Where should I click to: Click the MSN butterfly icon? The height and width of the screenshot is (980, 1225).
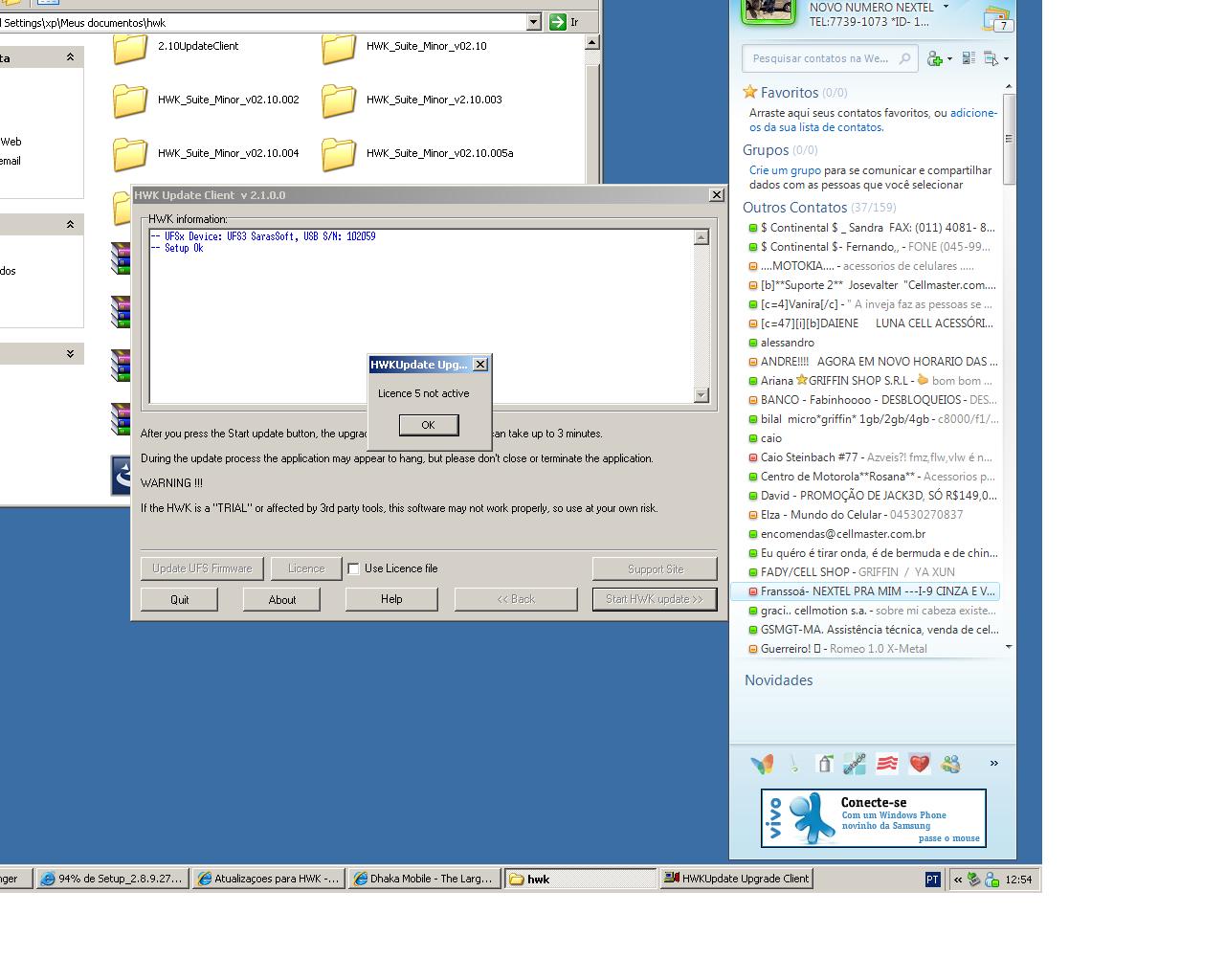coord(762,764)
